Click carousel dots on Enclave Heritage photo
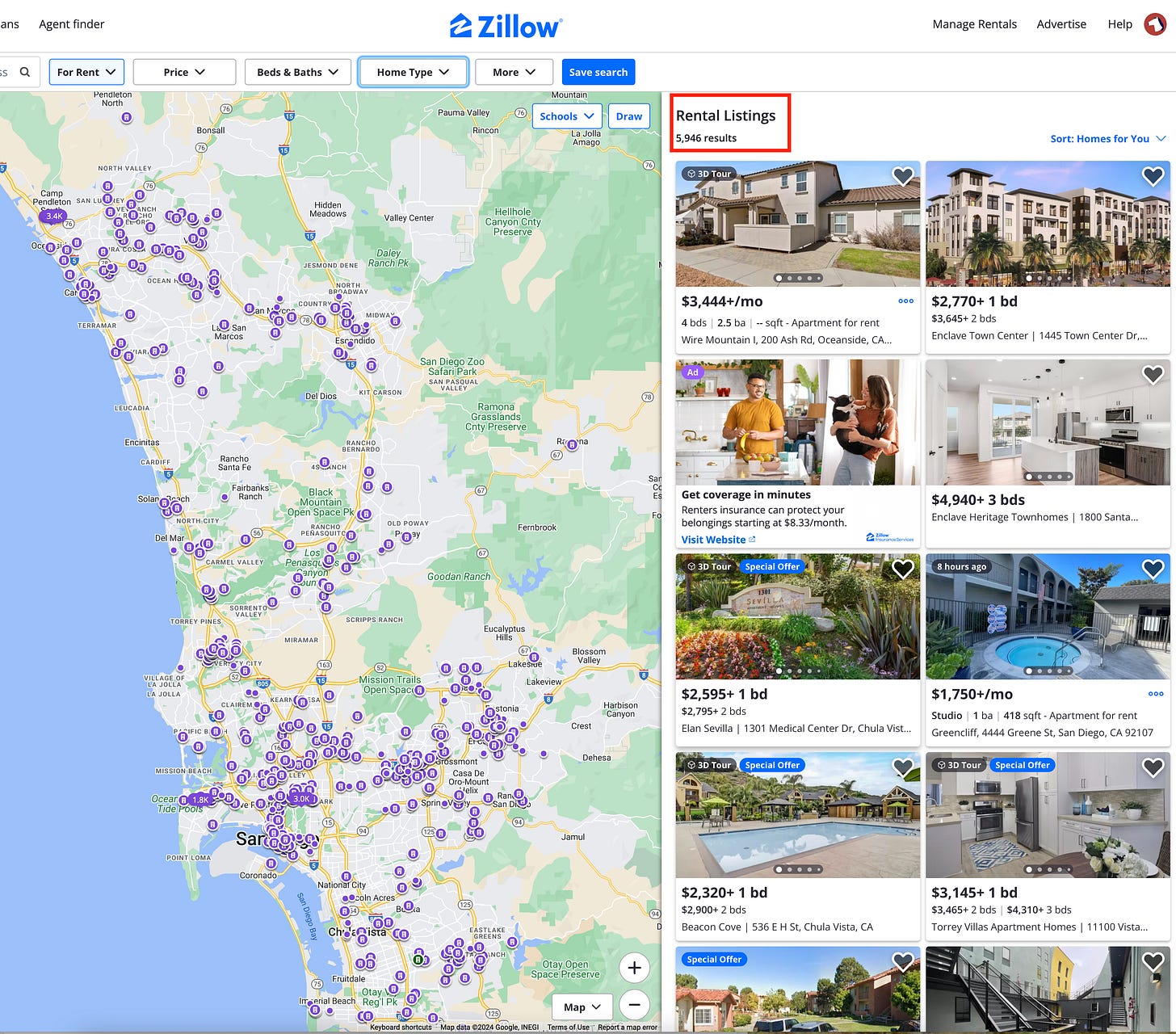 [x=1048, y=477]
